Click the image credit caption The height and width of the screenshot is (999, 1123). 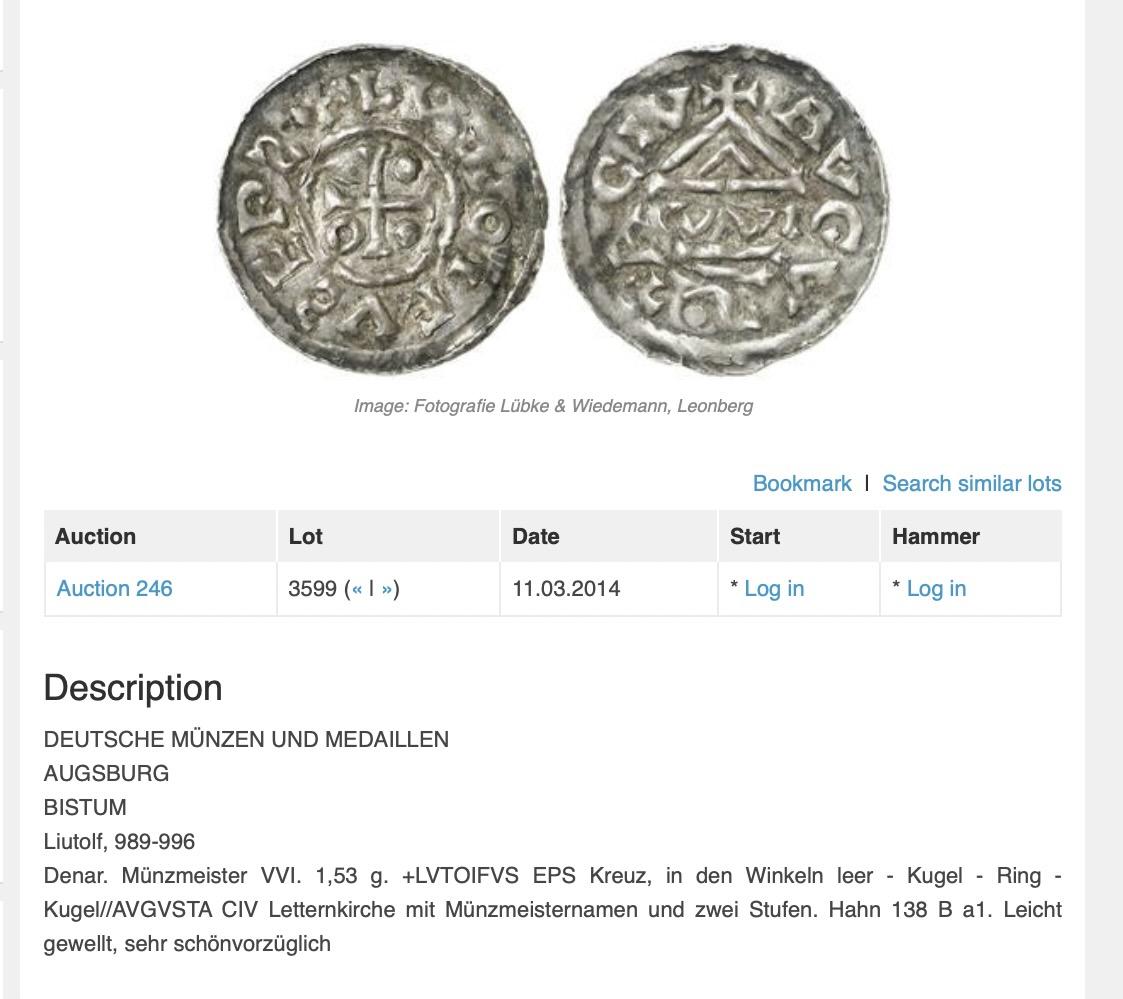pyautogui.click(x=553, y=406)
